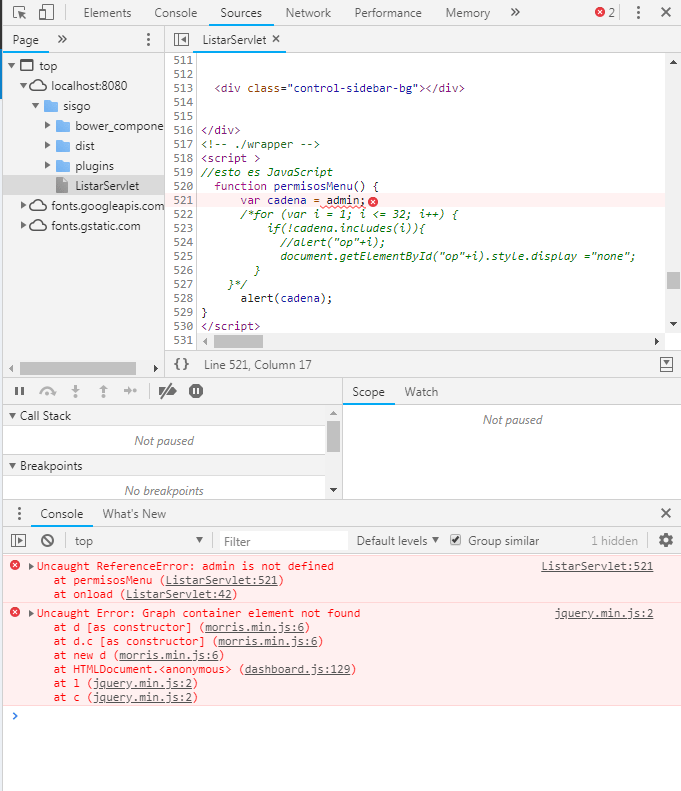Expand the dist folder

click(x=47, y=145)
